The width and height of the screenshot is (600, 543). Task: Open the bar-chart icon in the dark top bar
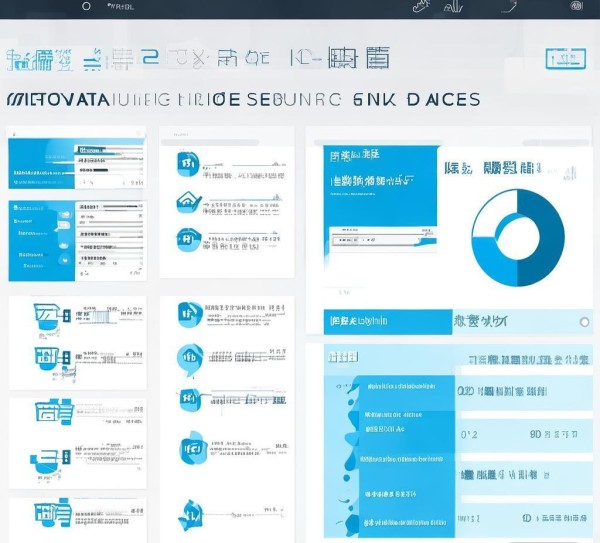click(453, 7)
